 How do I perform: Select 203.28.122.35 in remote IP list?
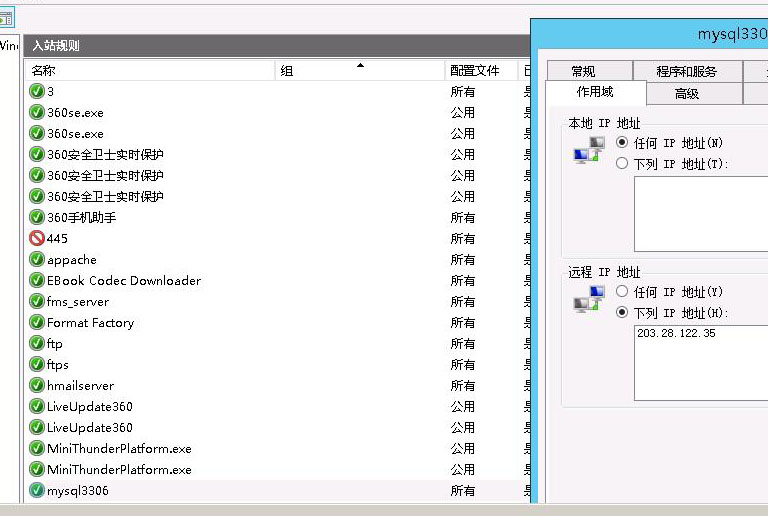pyautogui.click(x=676, y=333)
